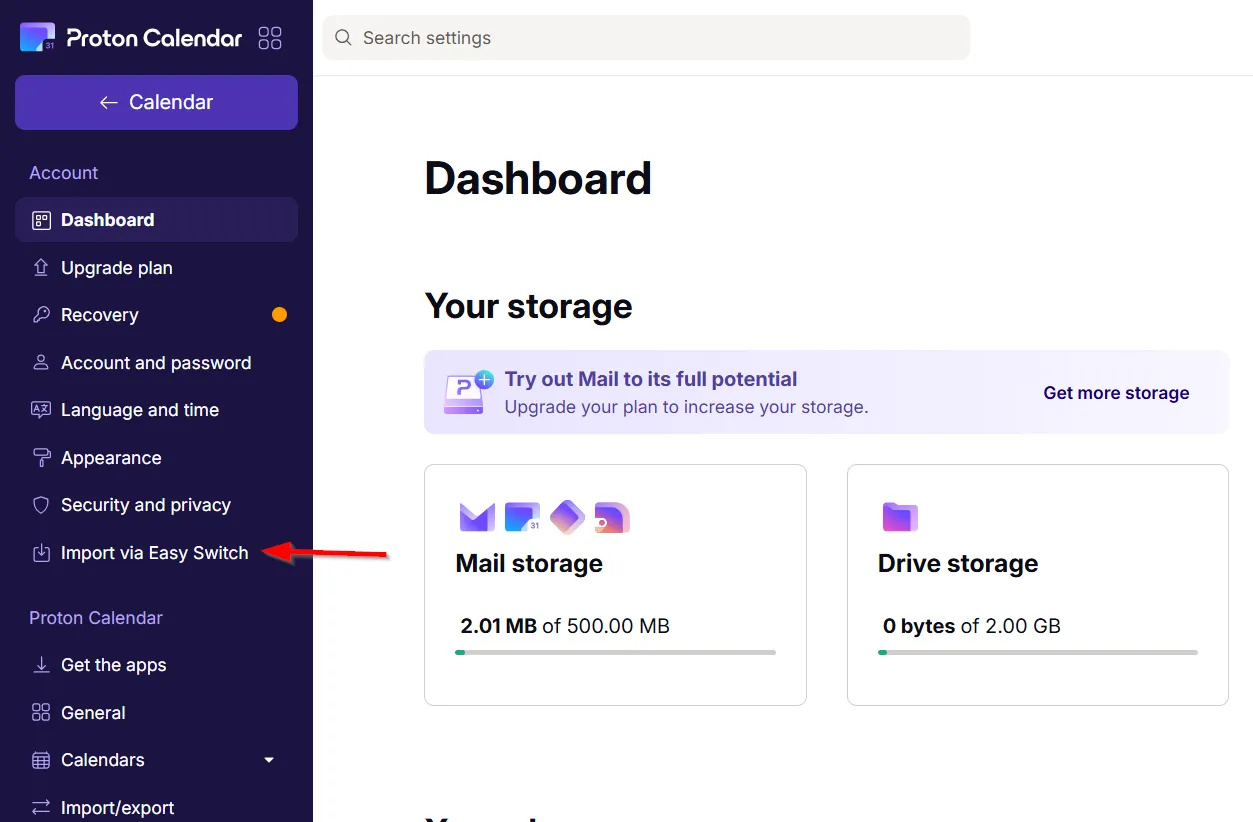
Task: Click the Get the apps download icon
Action: pos(41,665)
